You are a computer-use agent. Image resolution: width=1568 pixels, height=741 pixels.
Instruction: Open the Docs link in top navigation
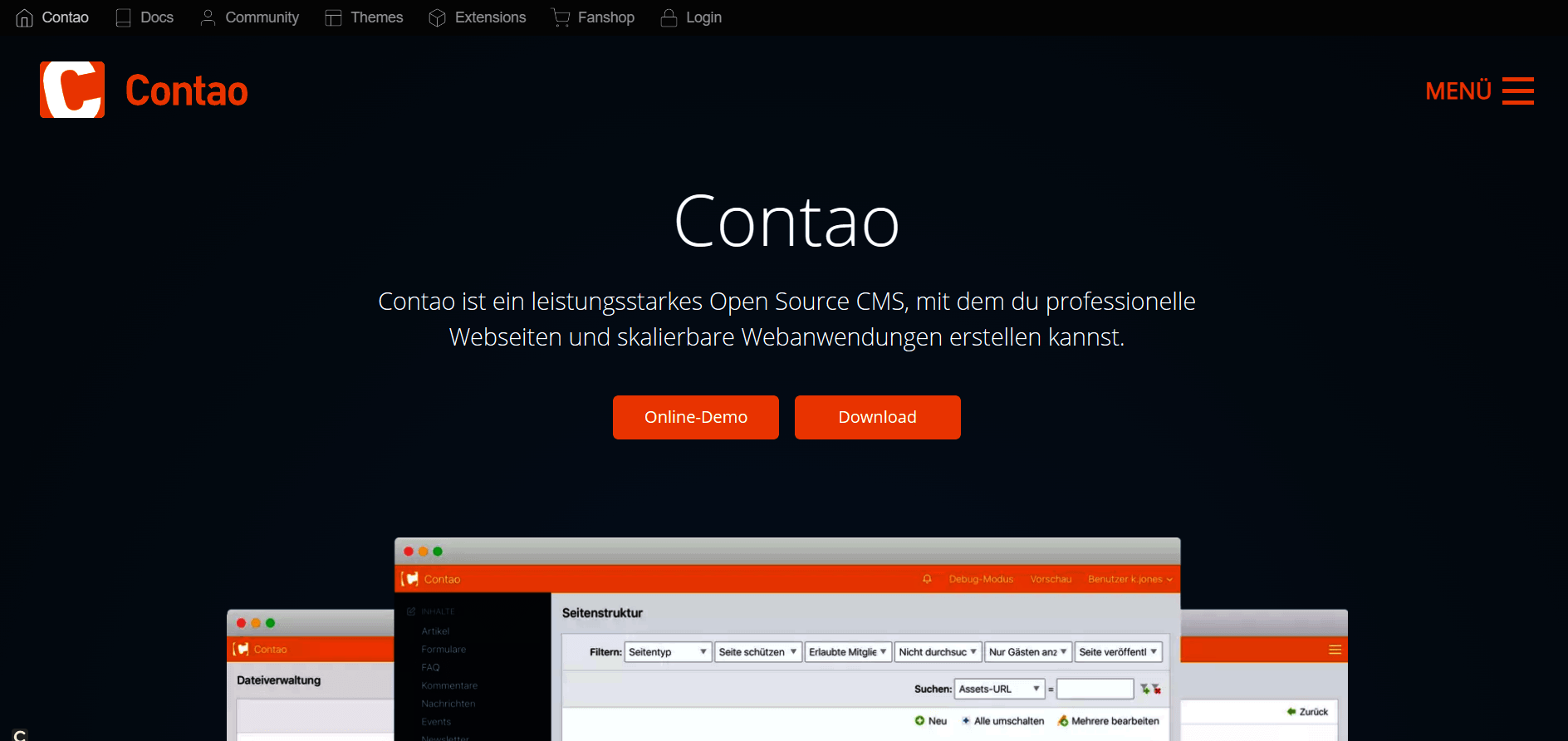tap(157, 17)
